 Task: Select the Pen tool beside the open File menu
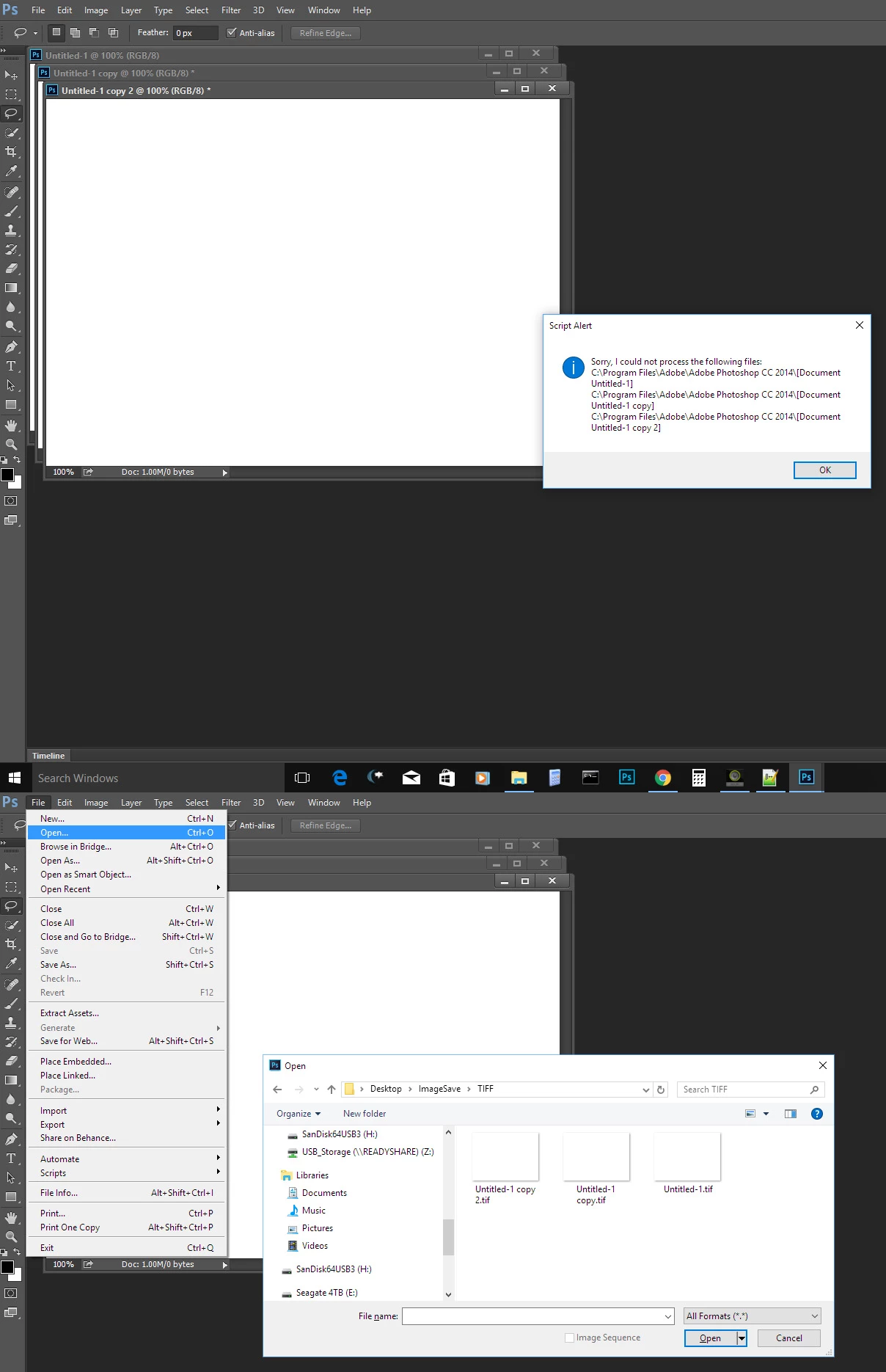coord(11,1139)
